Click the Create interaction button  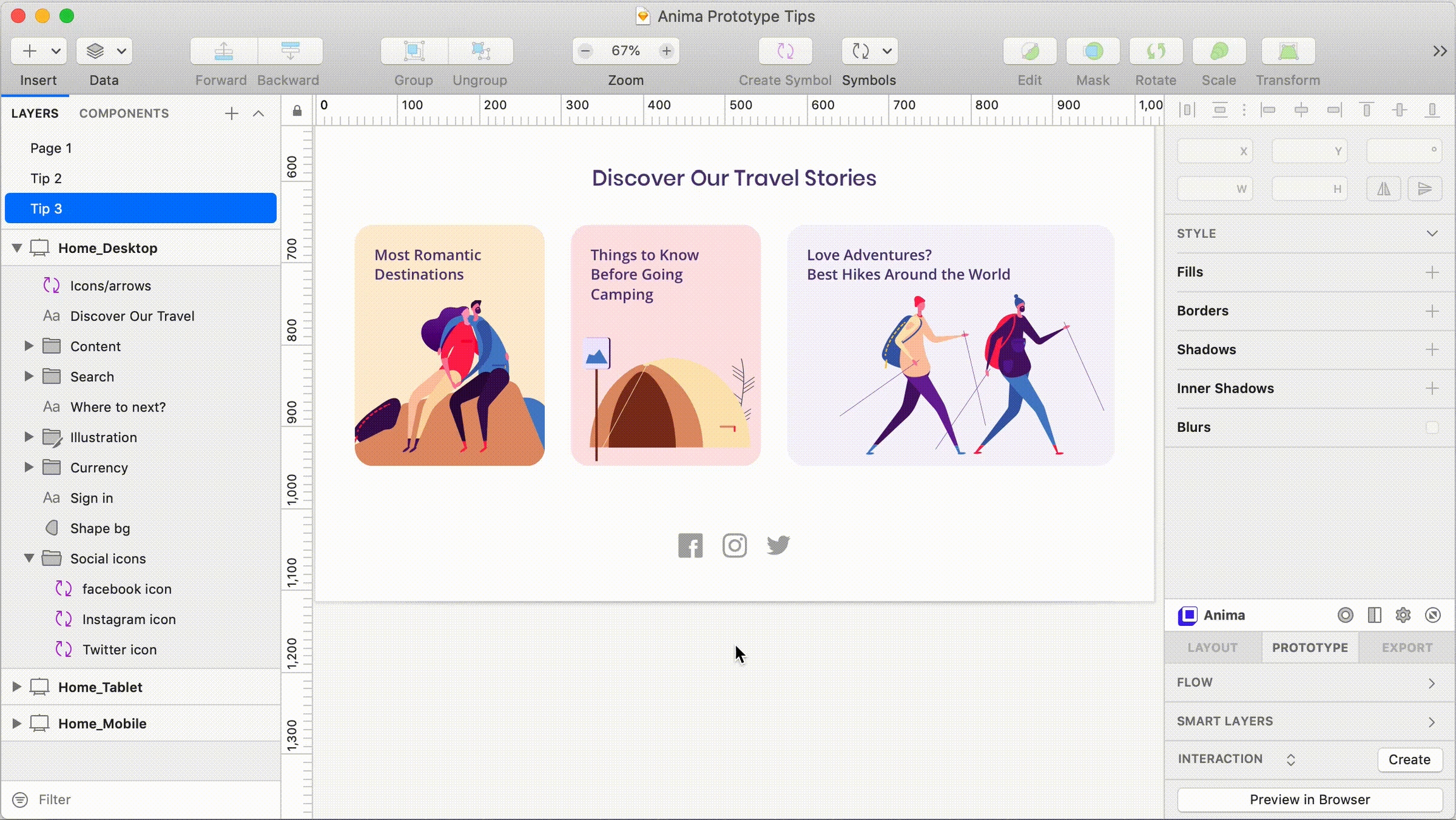[x=1409, y=759]
